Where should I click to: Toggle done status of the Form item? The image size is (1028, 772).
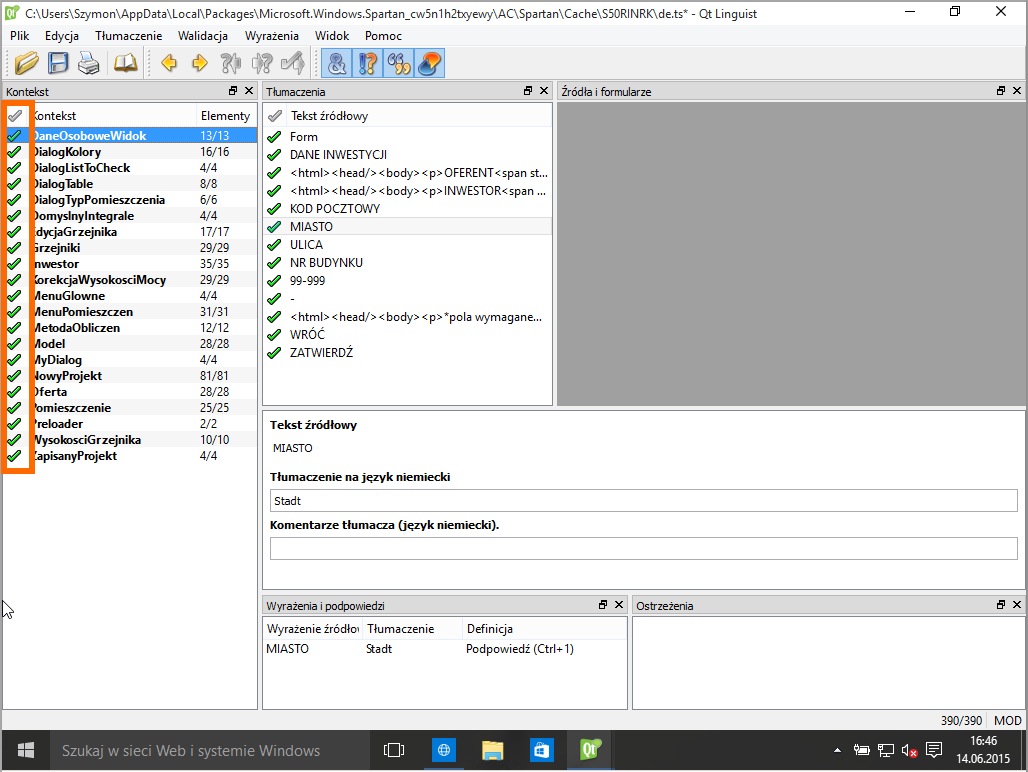[274, 137]
